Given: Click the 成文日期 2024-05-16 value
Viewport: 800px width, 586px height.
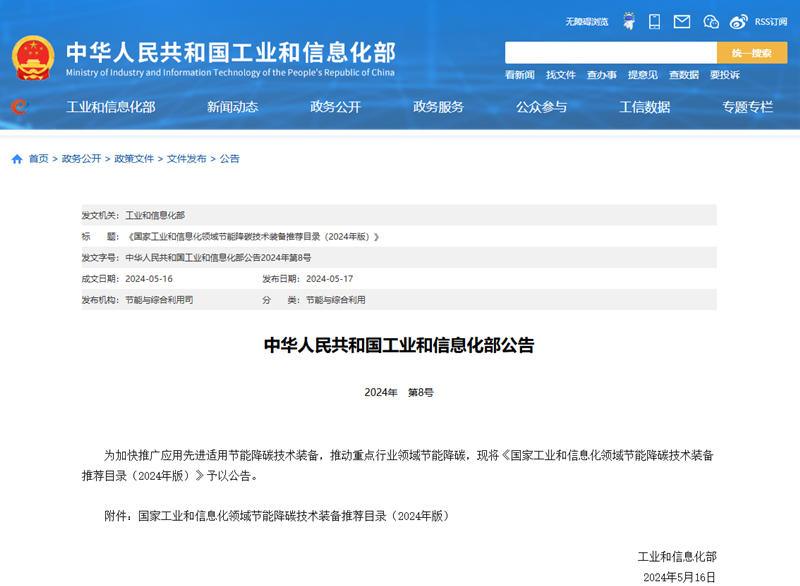Looking at the screenshot, I should [149, 279].
